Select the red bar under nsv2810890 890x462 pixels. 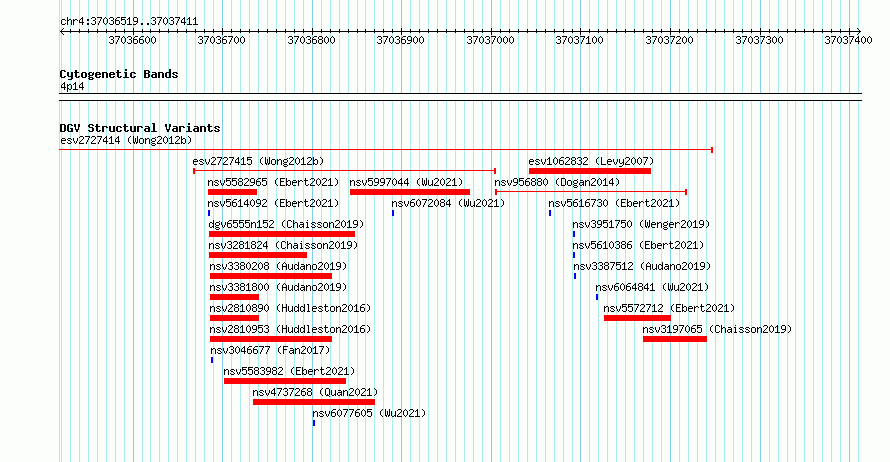234,318
